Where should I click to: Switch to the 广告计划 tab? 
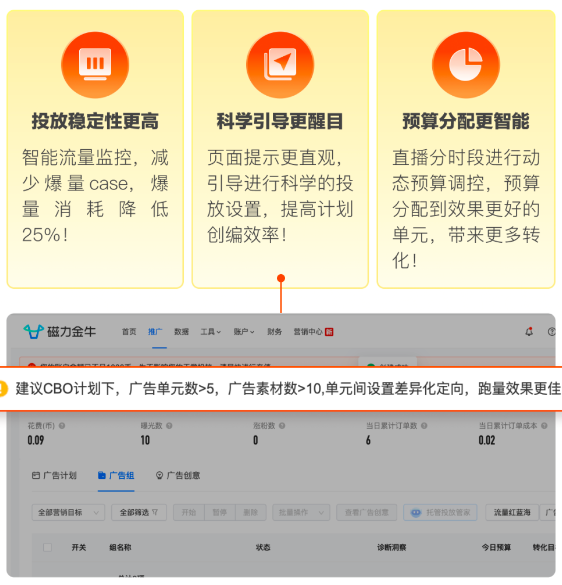[x=54, y=475]
